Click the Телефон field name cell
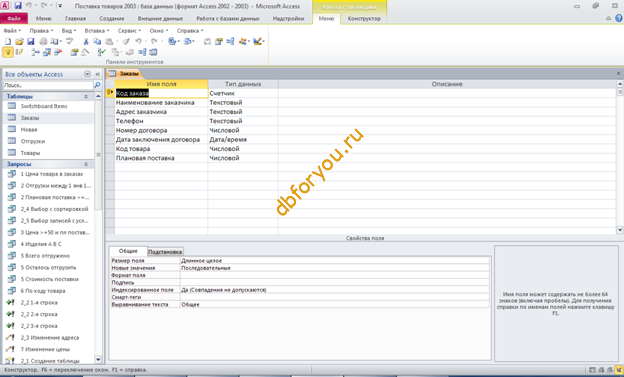Image resolution: width=624 pixels, height=377 pixels. [161, 121]
